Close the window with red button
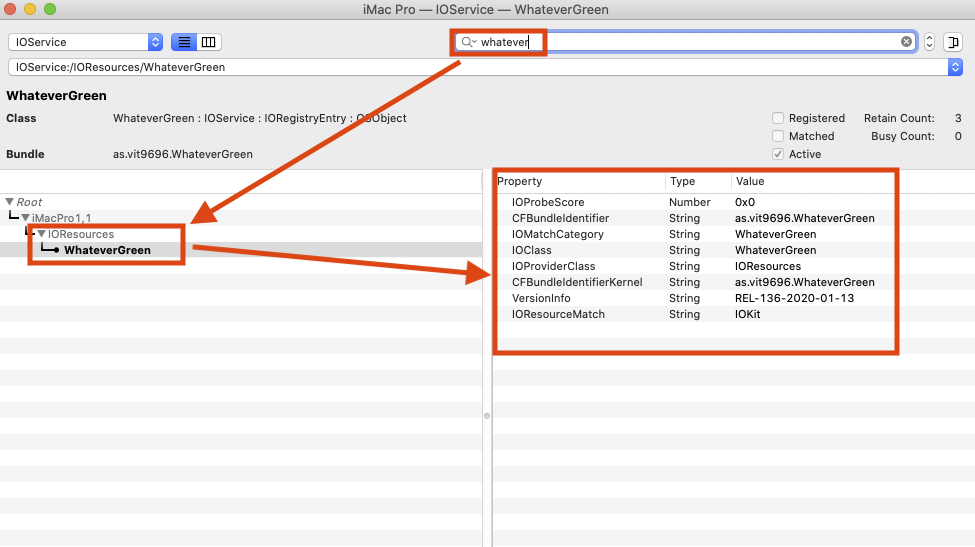The height and width of the screenshot is (547, 975). pos(10,9)
